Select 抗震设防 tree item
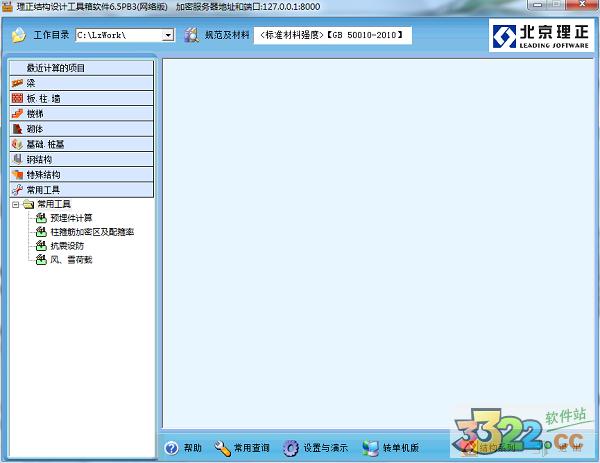Image resolution: width=600 pixels, height=463 pixels. [67, 246]
